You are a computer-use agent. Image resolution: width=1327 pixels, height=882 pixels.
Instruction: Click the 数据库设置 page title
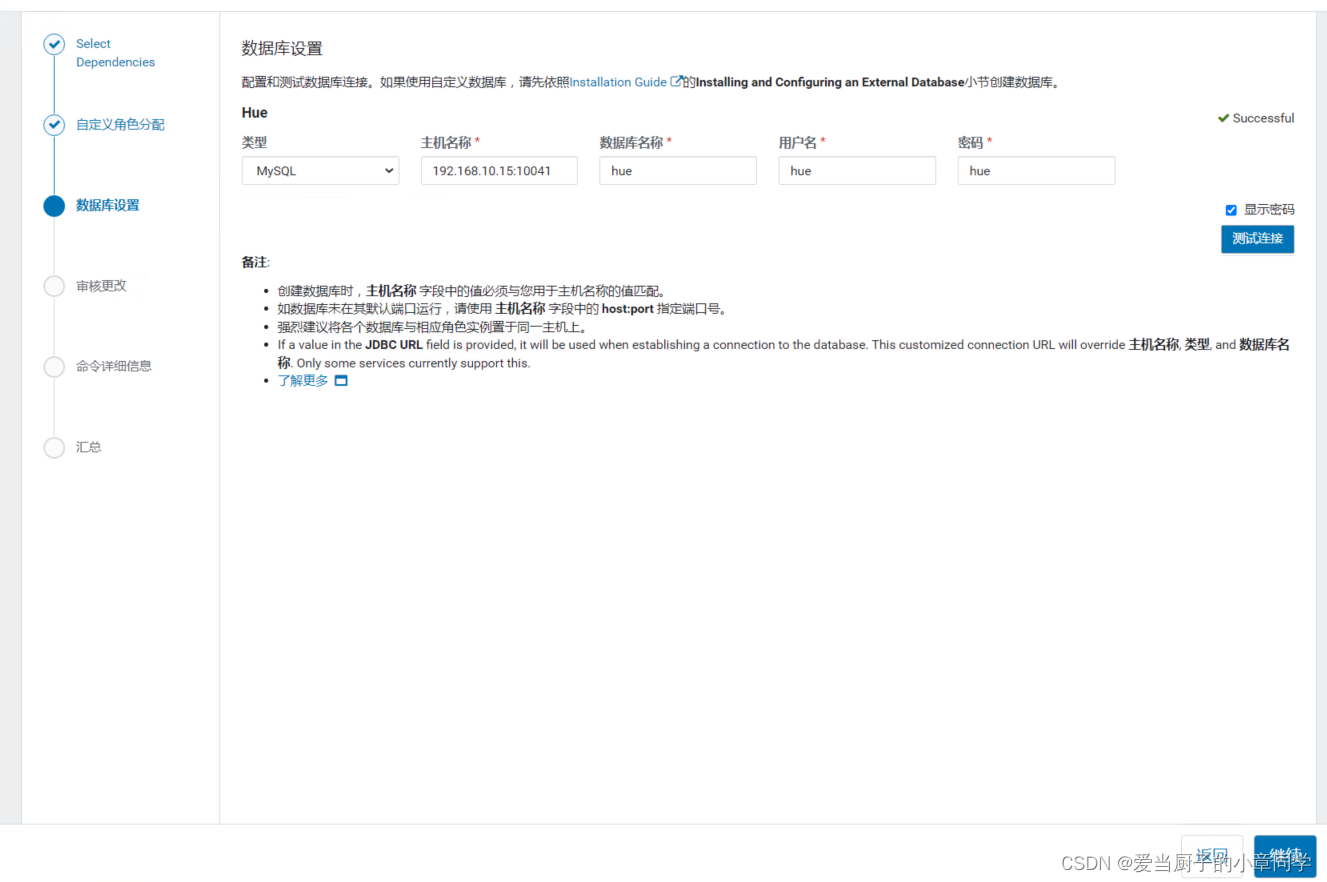[282, 48]
